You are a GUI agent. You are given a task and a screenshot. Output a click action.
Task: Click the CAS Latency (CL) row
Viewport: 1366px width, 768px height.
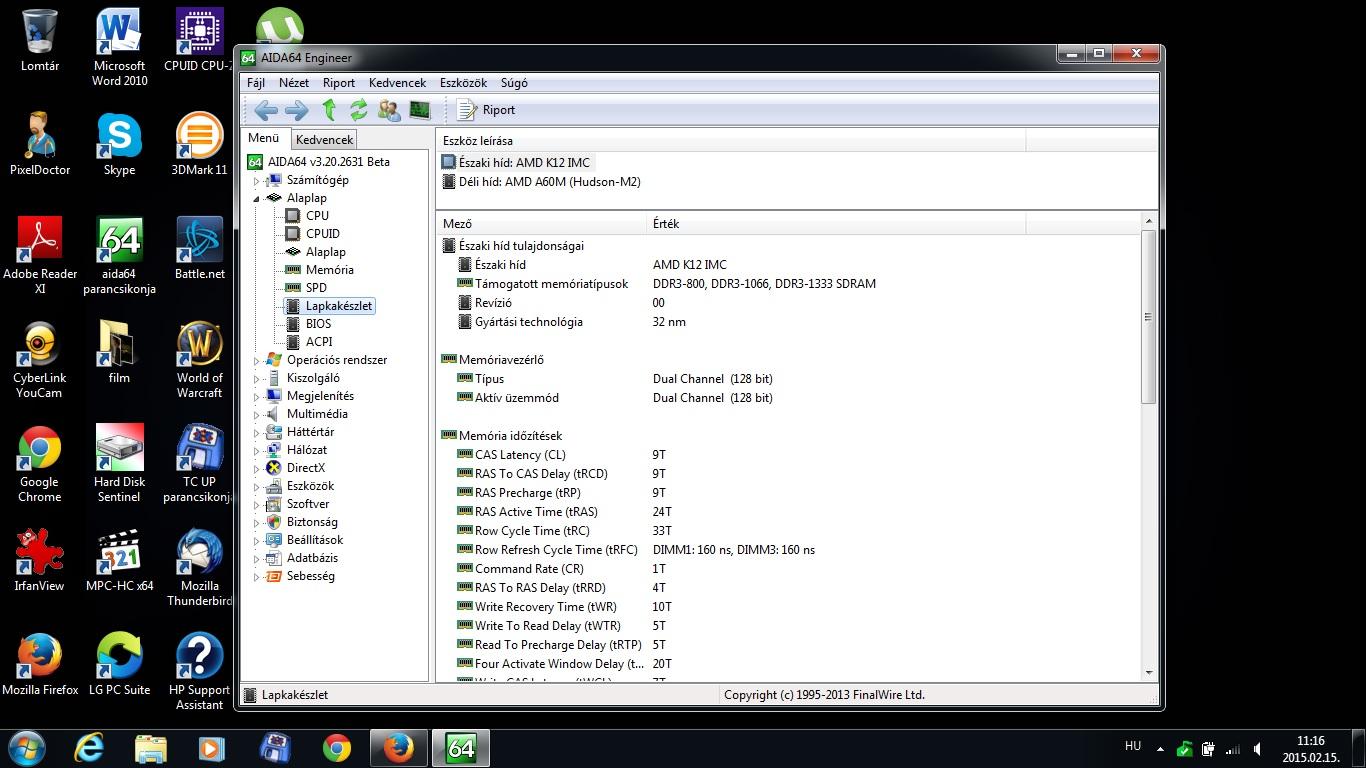click(x=788, y=455)
